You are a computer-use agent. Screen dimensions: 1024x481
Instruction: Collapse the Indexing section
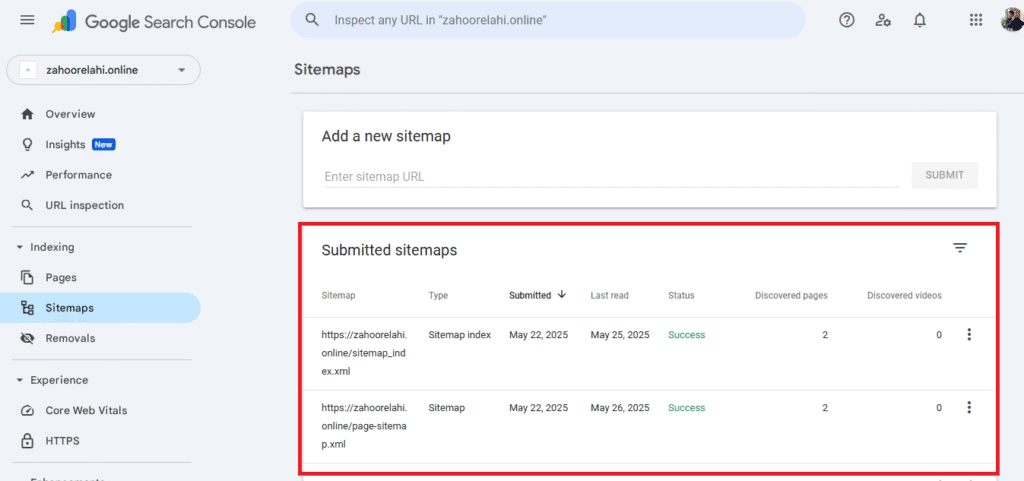[x=20, y=247]
